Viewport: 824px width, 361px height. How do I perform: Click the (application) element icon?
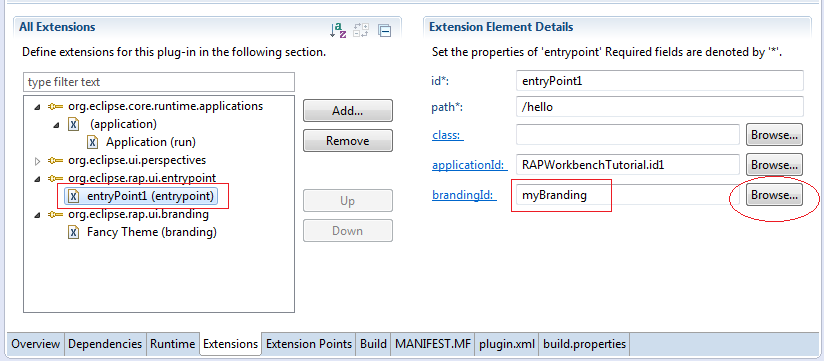[x=74, y=124]
